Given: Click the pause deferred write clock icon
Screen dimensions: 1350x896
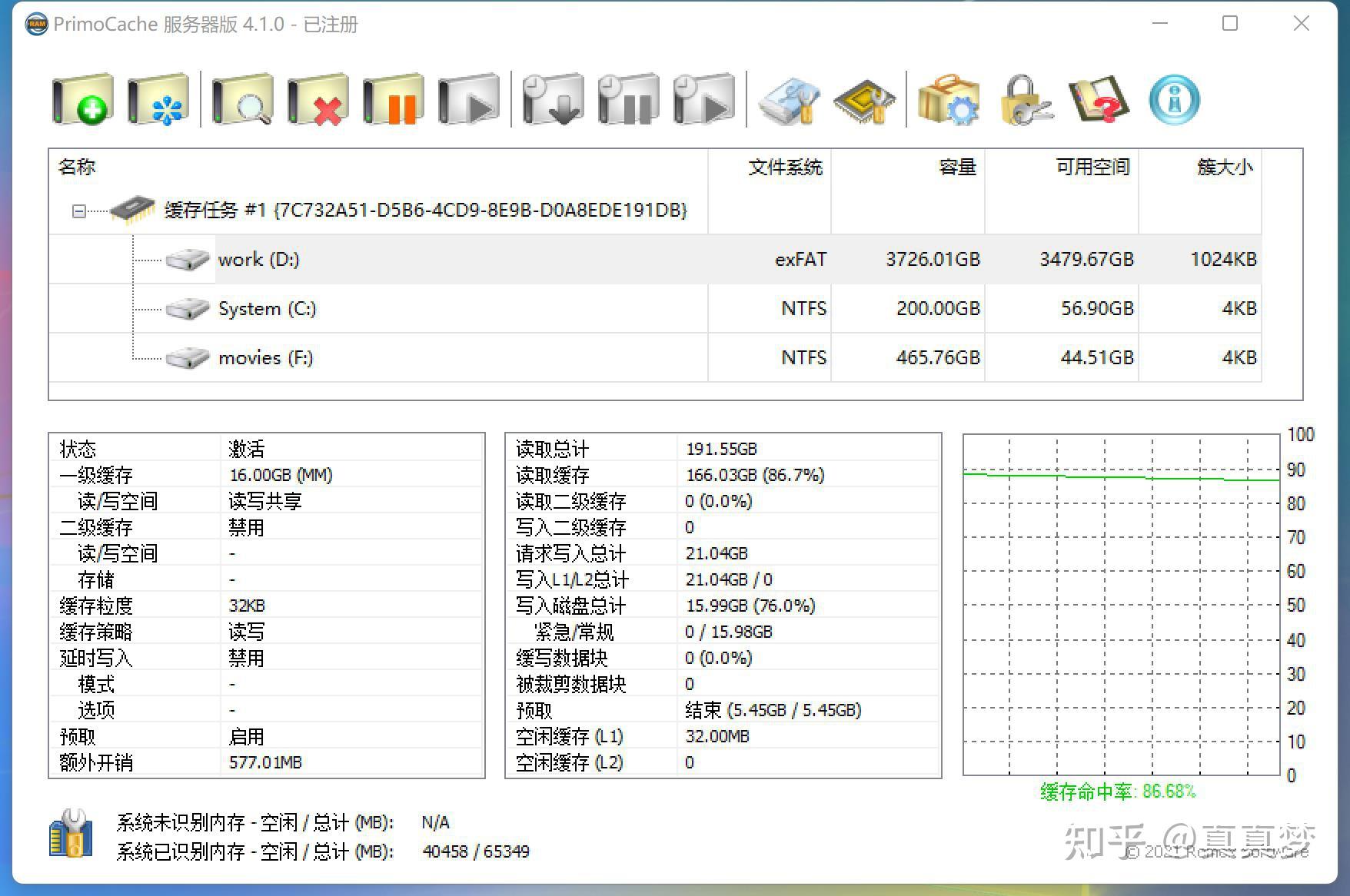Looking at the screenshot, I should [628, 100].
